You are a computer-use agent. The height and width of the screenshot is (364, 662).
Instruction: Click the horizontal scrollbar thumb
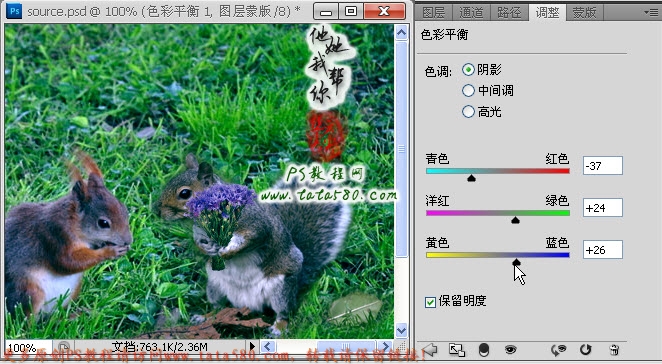click(346, 347)
